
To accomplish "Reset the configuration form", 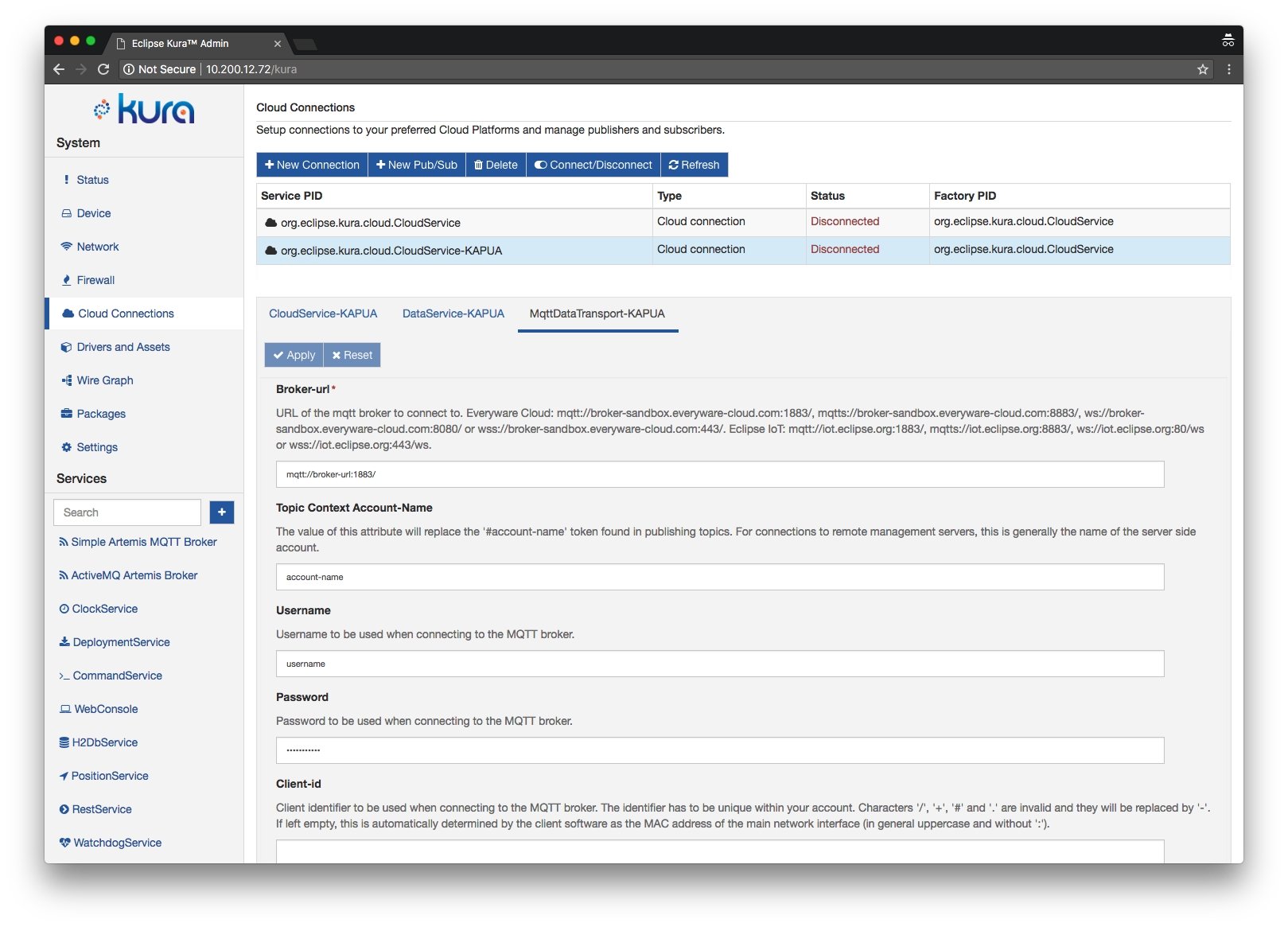I will (352, 355).
